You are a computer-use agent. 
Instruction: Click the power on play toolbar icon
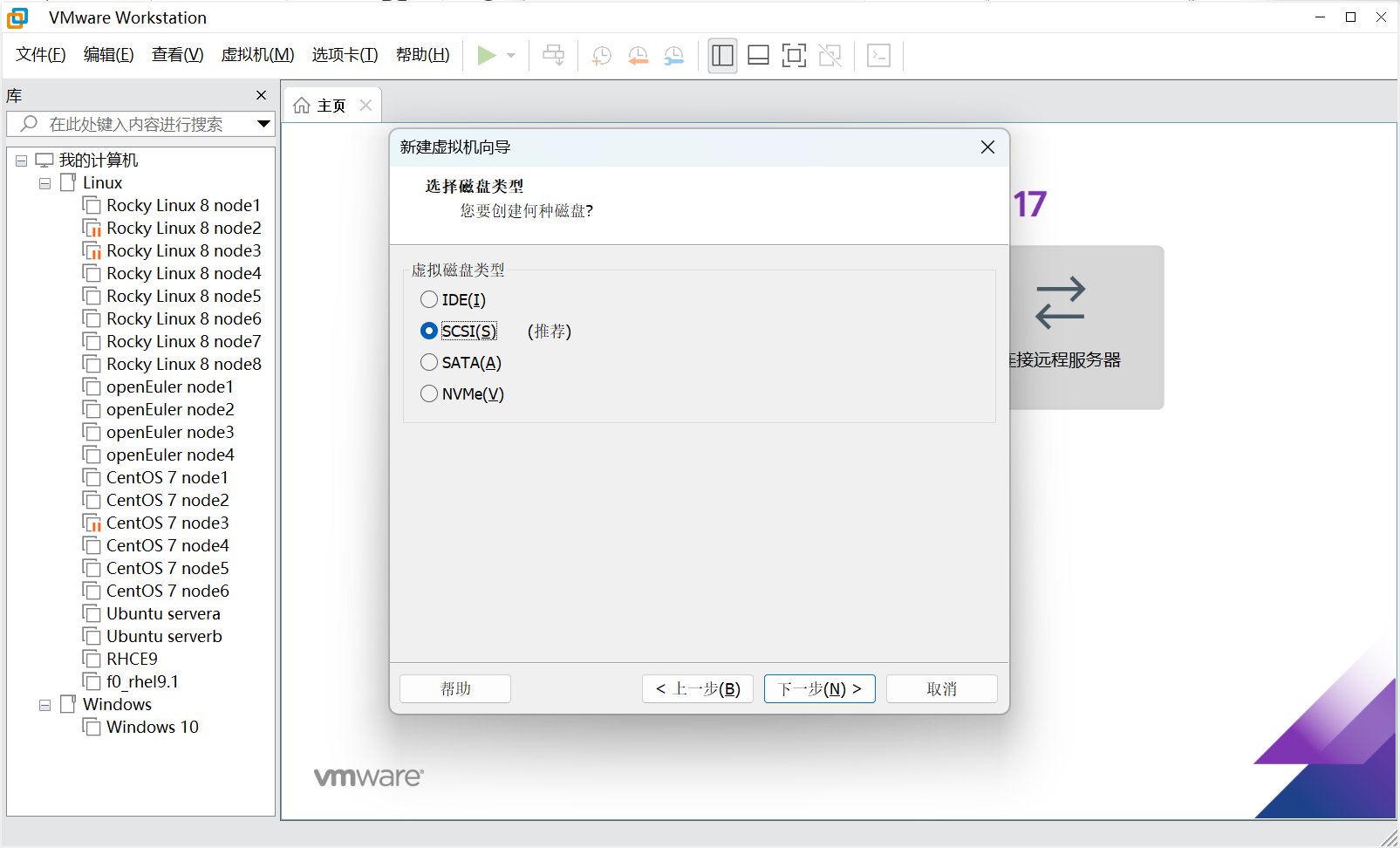(x=487, y=56)
